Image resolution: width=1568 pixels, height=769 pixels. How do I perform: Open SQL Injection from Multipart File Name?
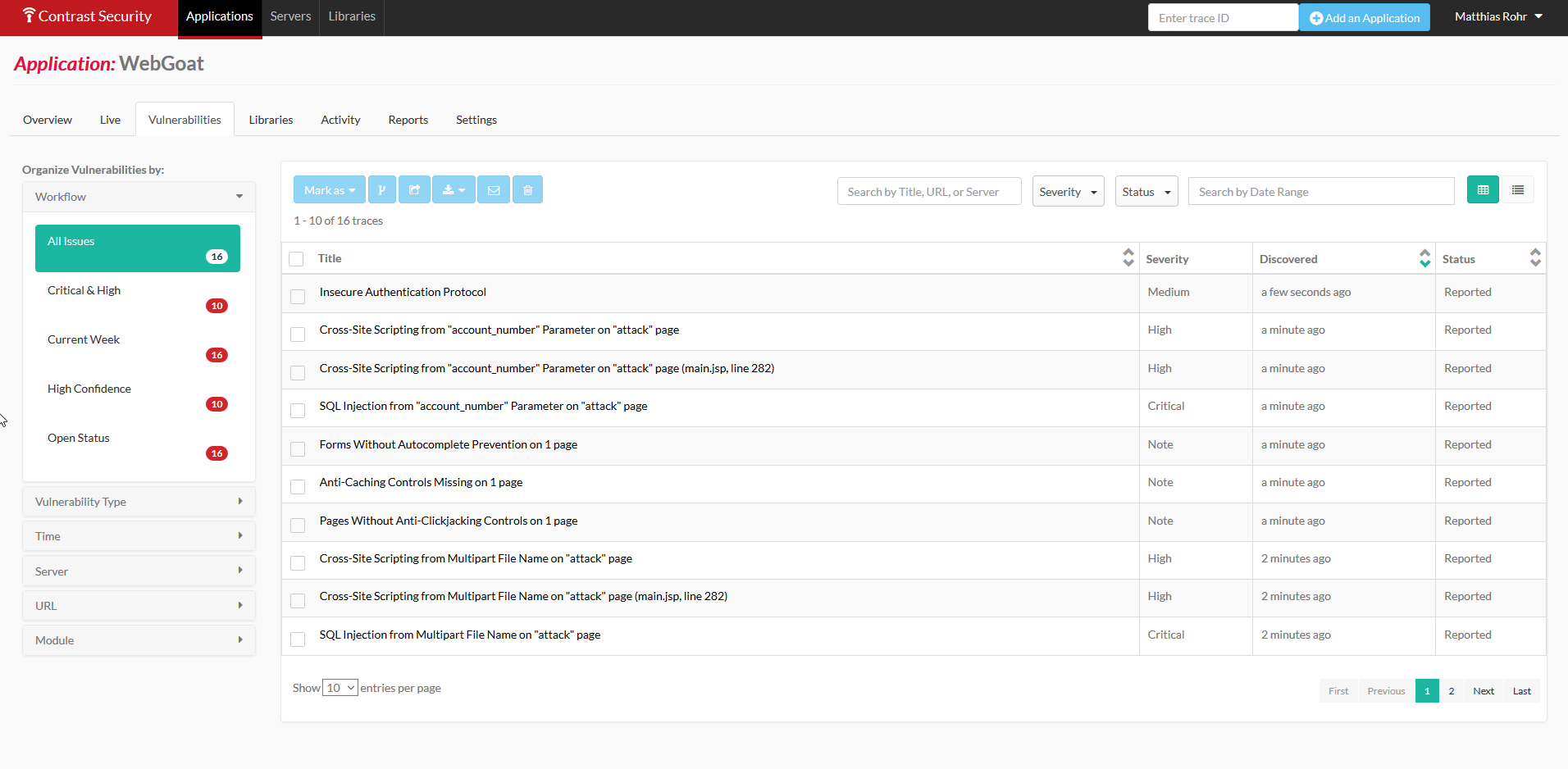point(460,635)
